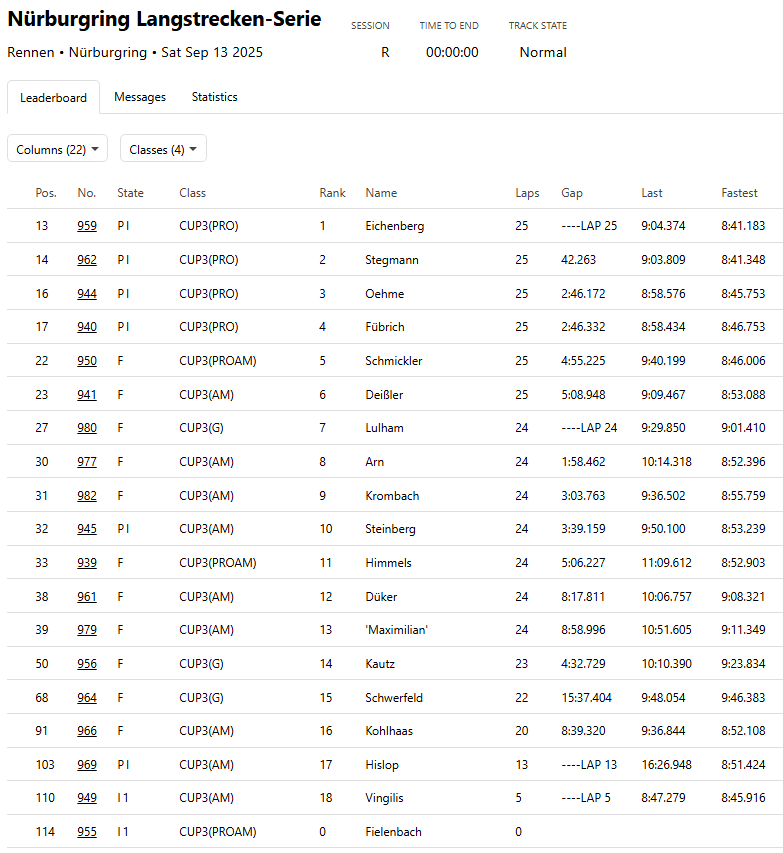
Task: Select the name Vingilis
Action: pyautogui.click(x=384, y=798)
